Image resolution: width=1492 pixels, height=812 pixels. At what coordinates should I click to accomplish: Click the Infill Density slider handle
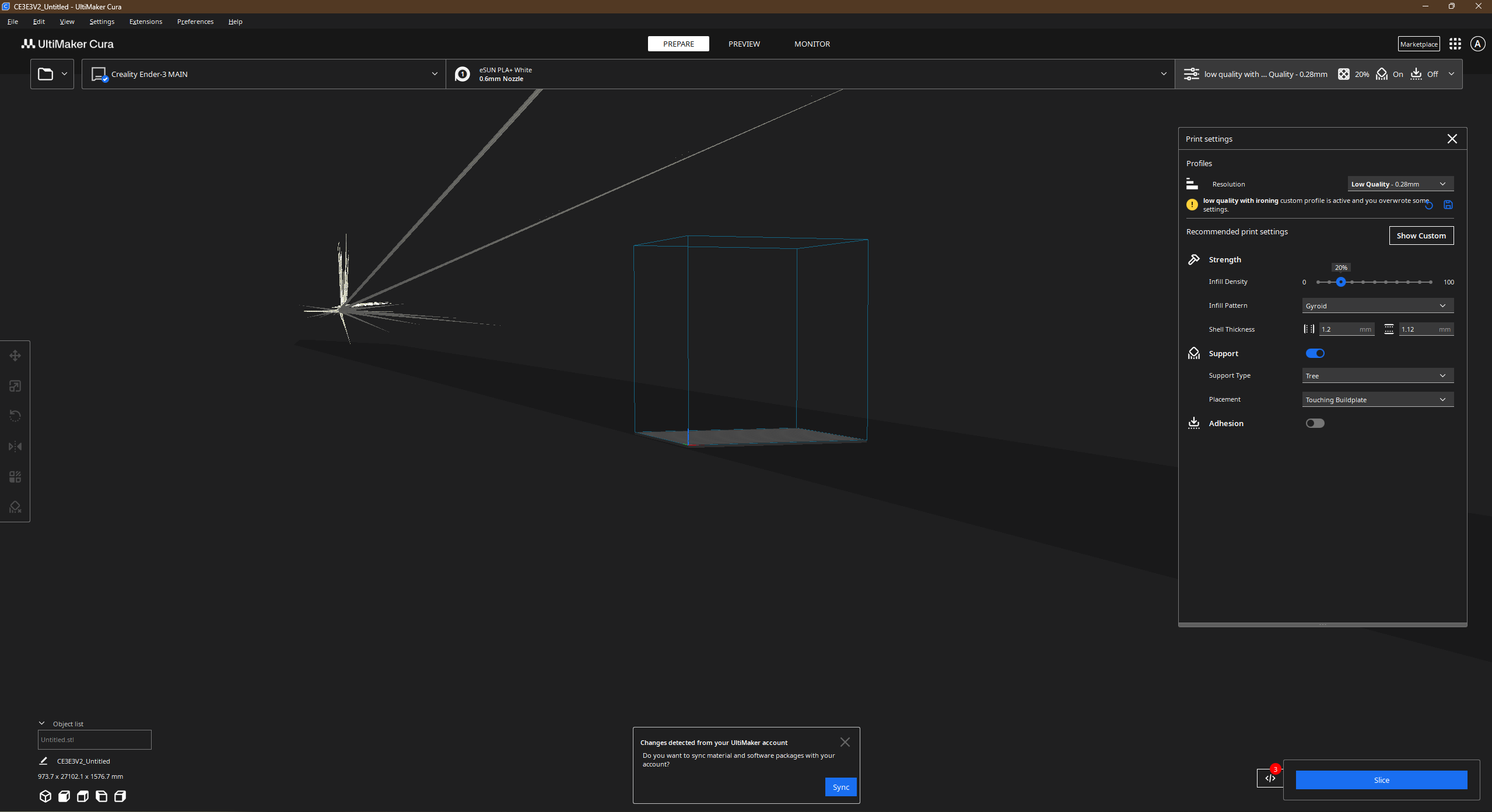pos(1341,282)
